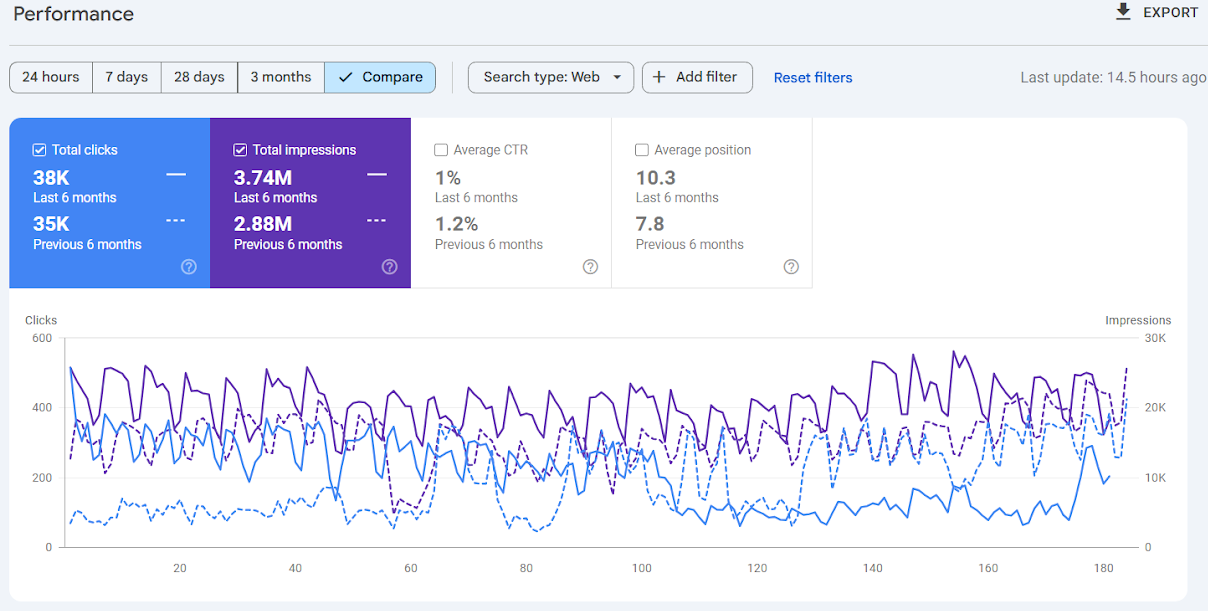Click help icon on Average position card
Viewport: 1208px width, 611px height.
point(791,267)
